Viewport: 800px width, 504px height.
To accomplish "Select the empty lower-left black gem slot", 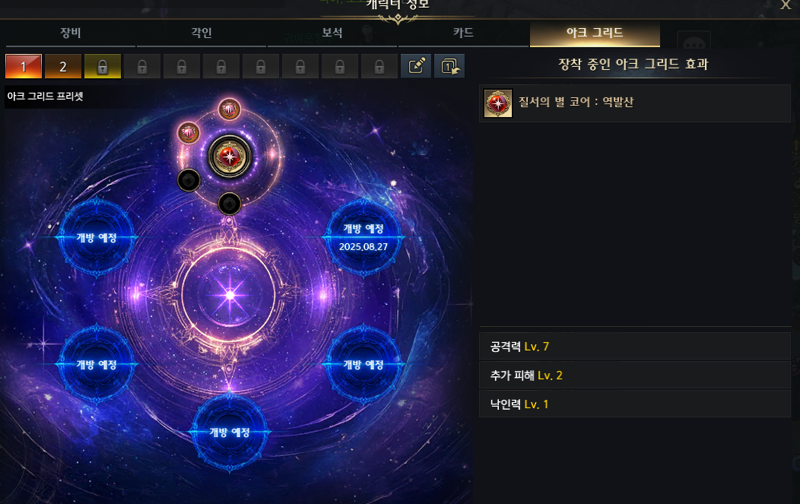I will click(188, 180).
